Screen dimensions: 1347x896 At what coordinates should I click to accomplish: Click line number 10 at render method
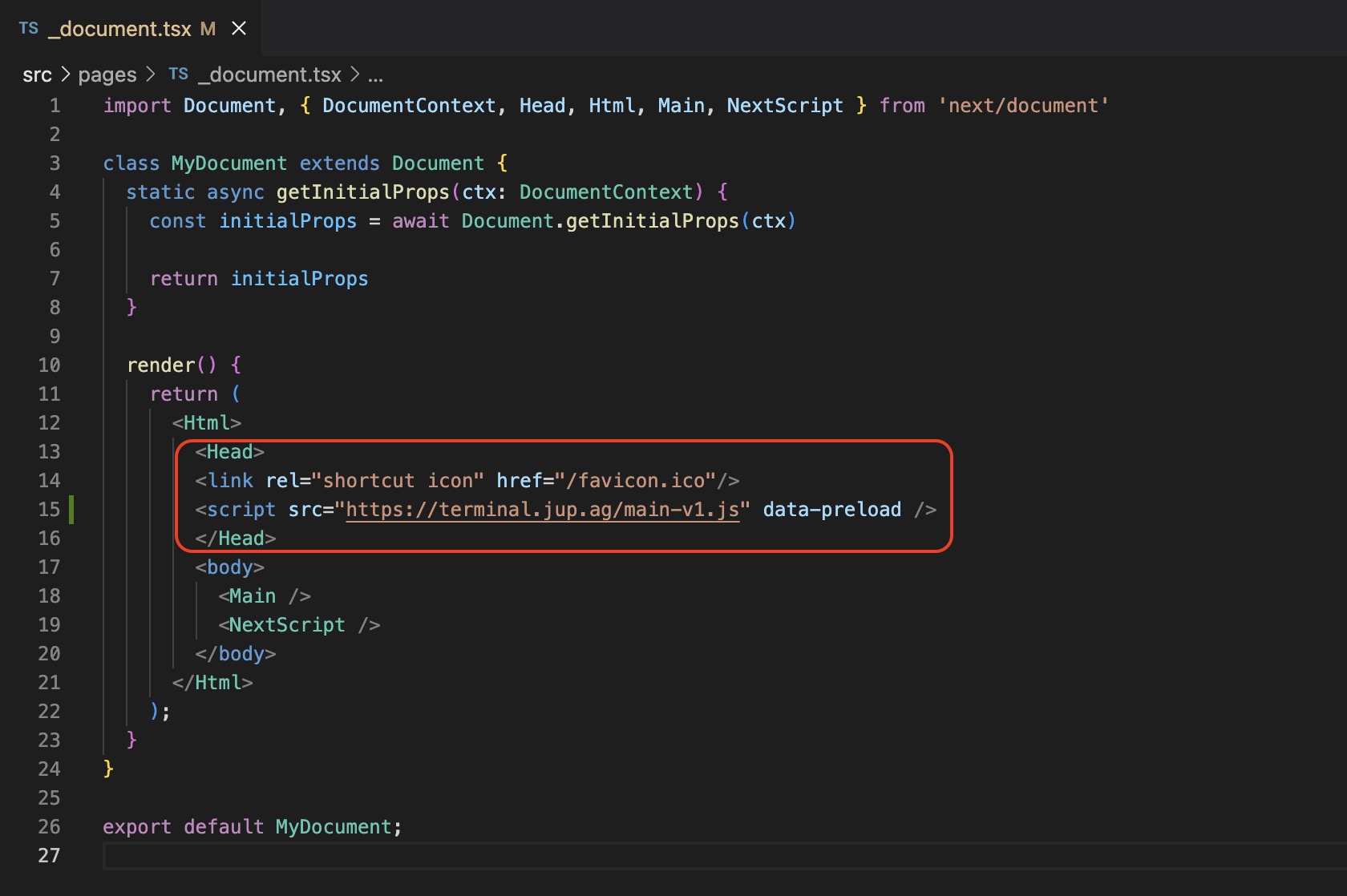click(49, 365)
